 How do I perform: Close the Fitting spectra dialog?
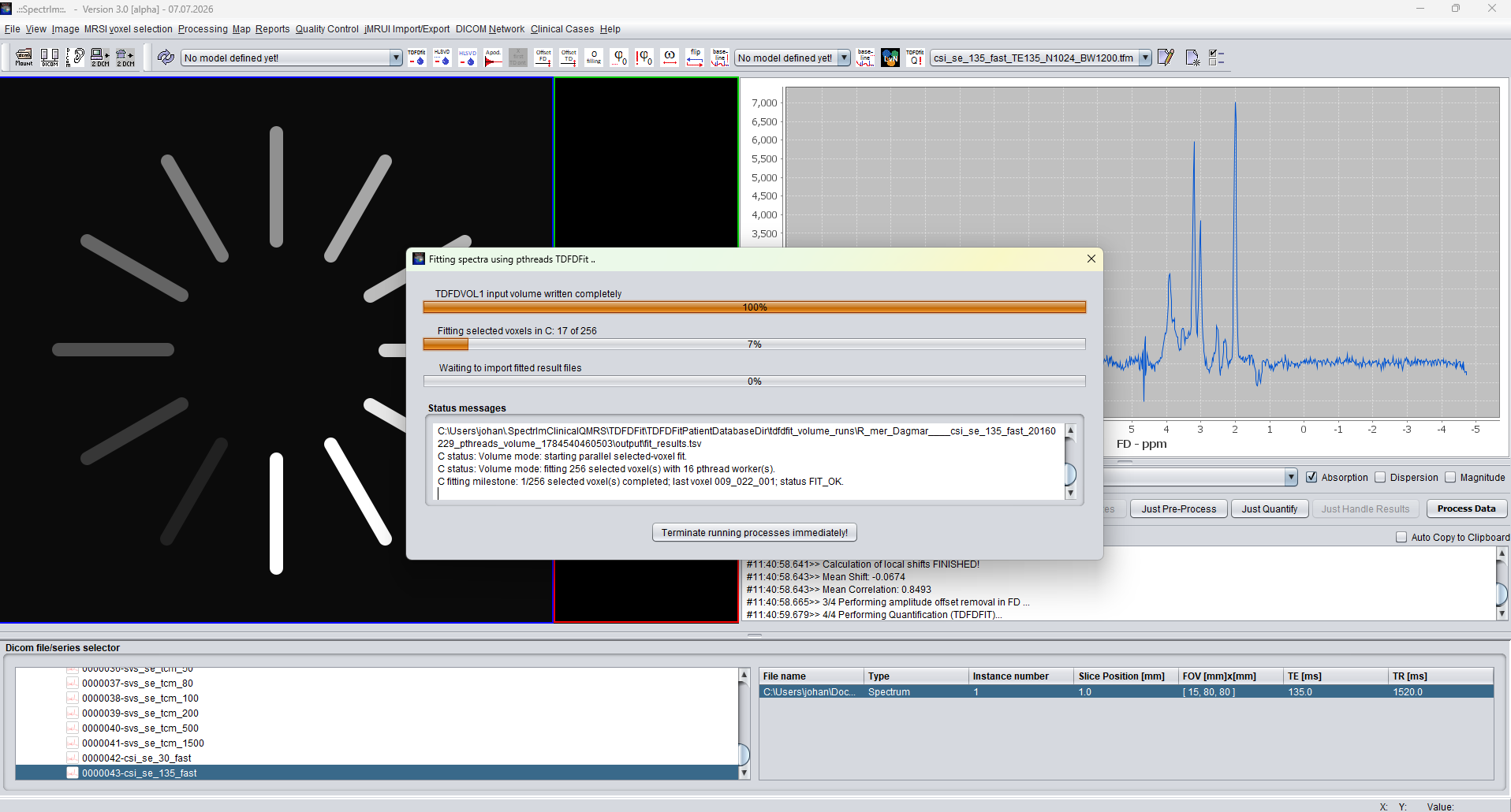1091,259
